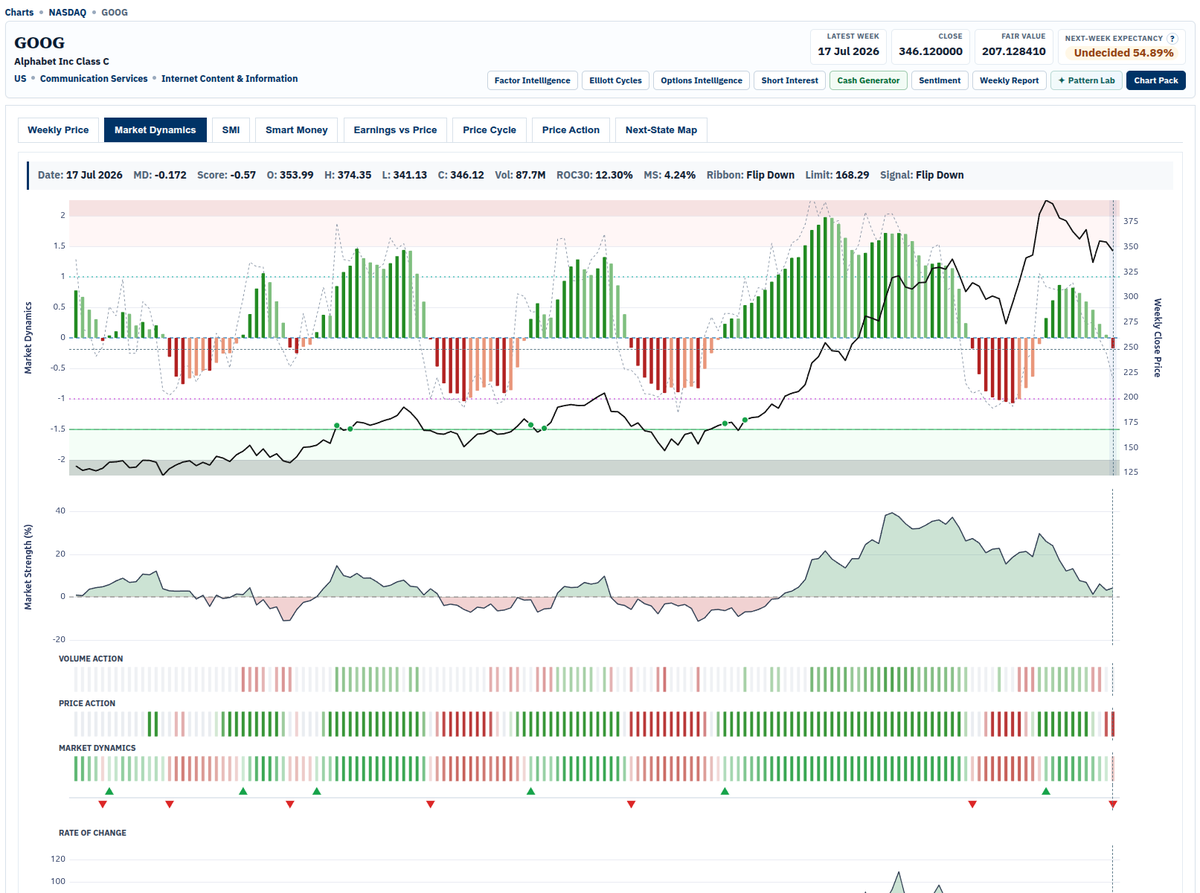
Task: Open the Price Action tab
Action: click(571, 130)
